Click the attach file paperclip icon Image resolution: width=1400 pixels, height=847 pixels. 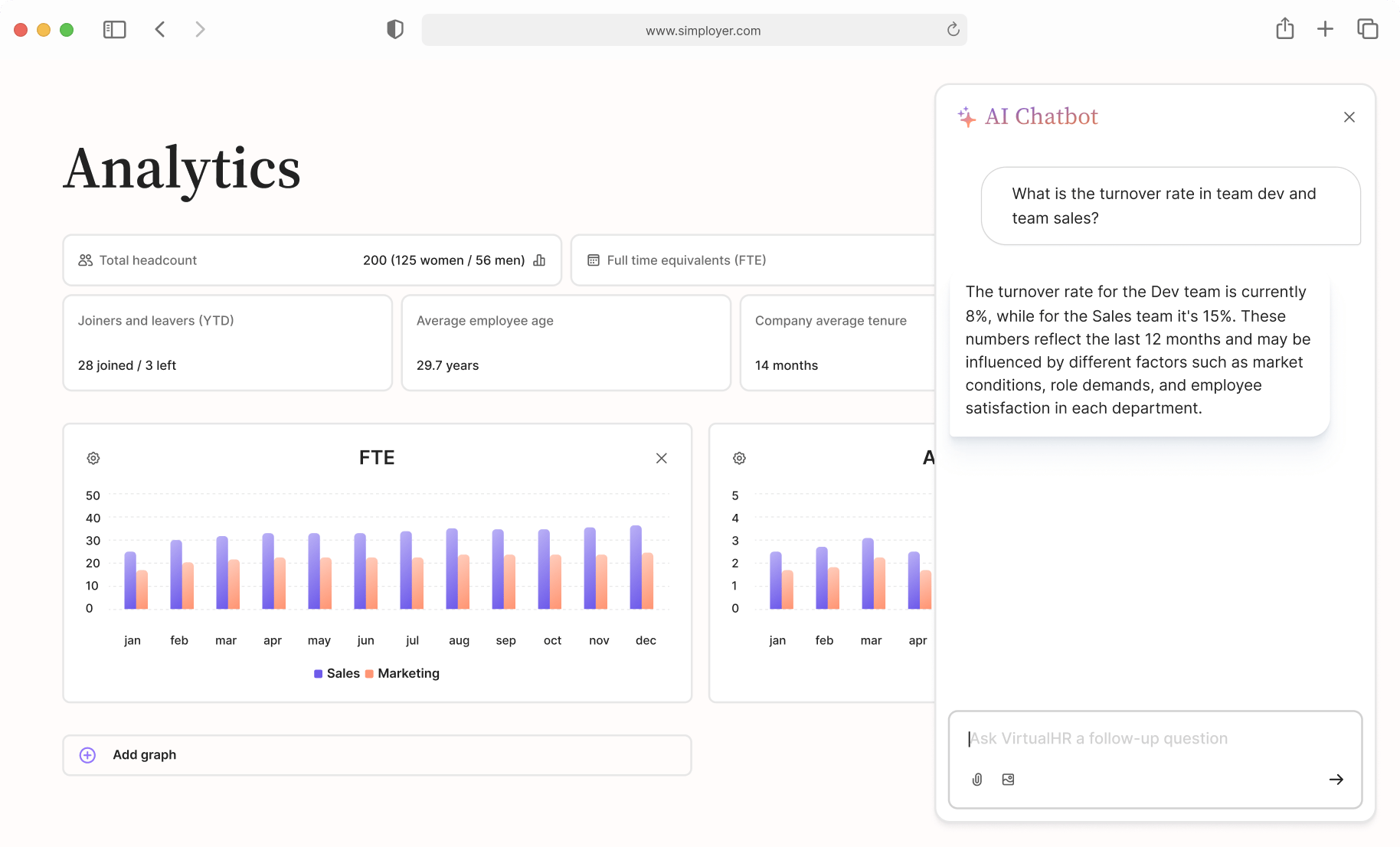[x=977, y=780]
